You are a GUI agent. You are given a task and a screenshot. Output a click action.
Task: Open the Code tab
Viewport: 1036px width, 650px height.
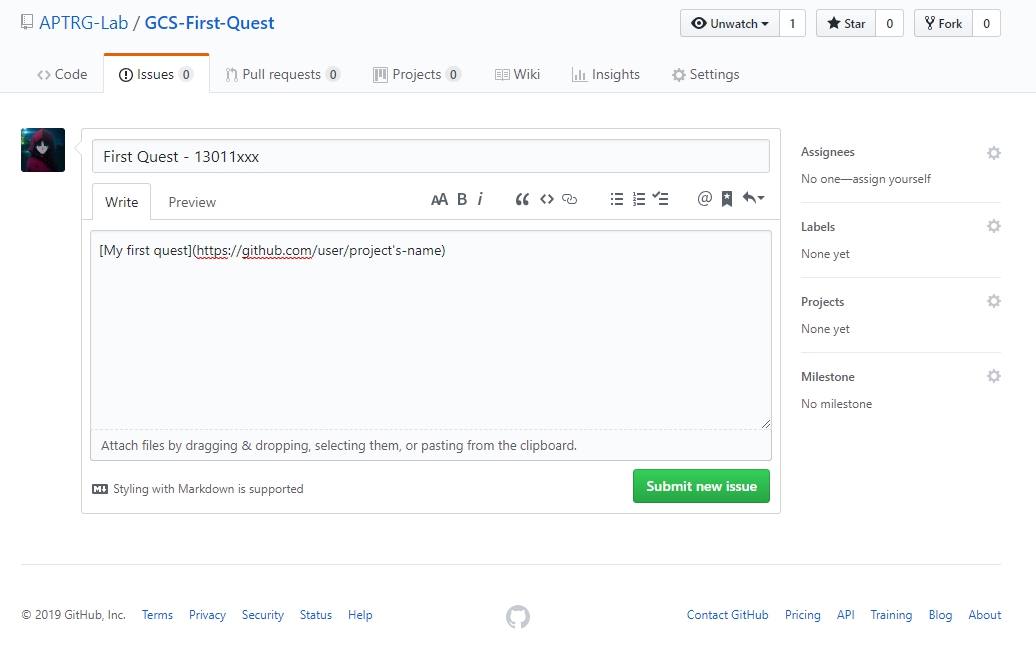coord(62,75)
